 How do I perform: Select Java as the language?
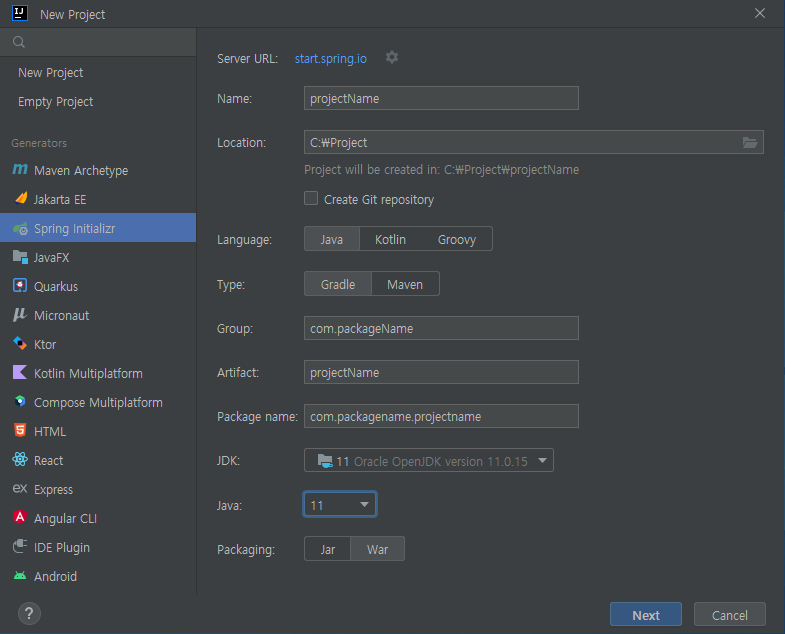[x=332, y=239]
